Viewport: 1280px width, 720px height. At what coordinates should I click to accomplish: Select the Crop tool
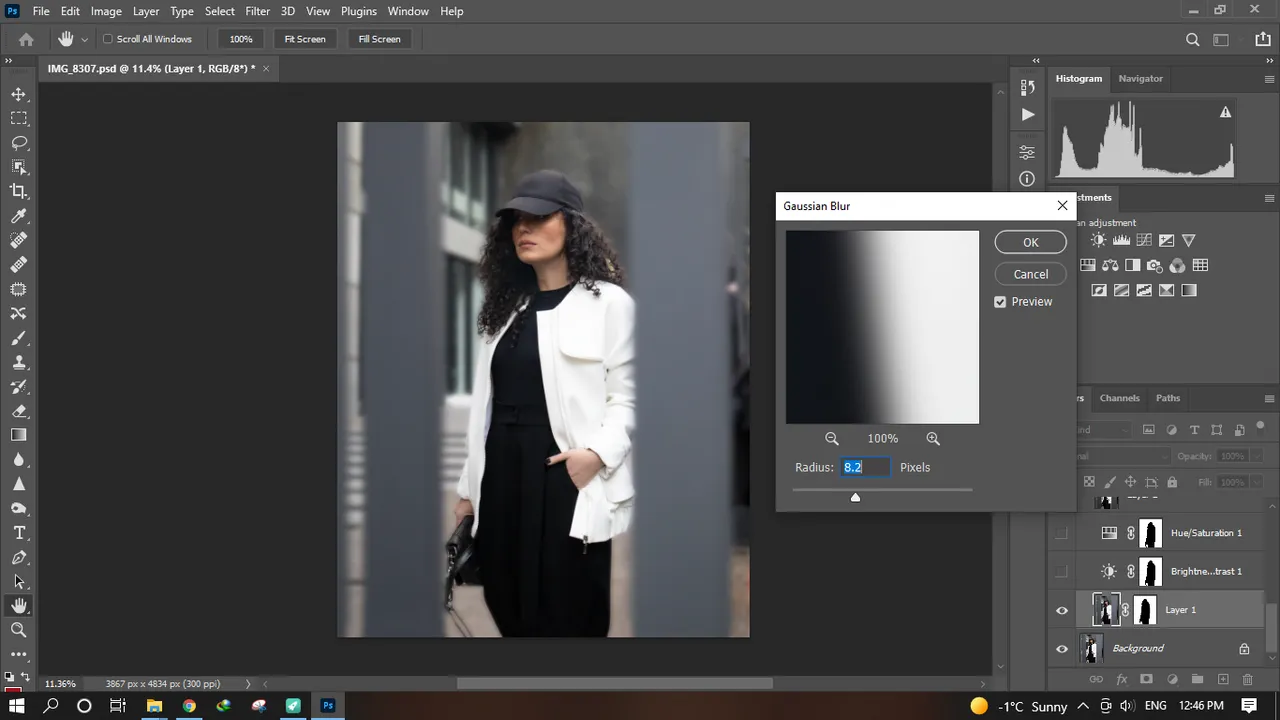(19, 191)
